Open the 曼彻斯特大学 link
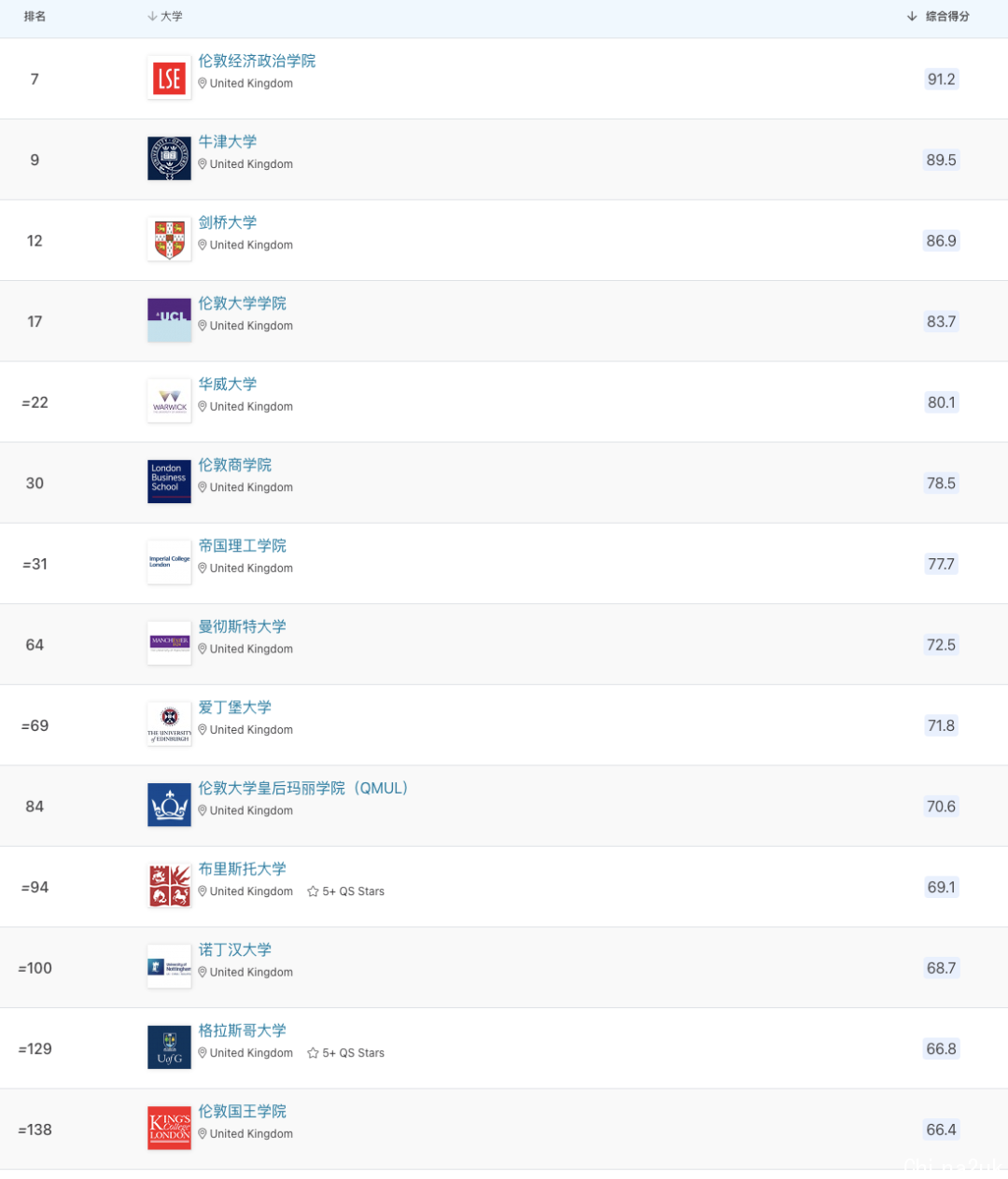The image size is (1008, 1179). 242,626
